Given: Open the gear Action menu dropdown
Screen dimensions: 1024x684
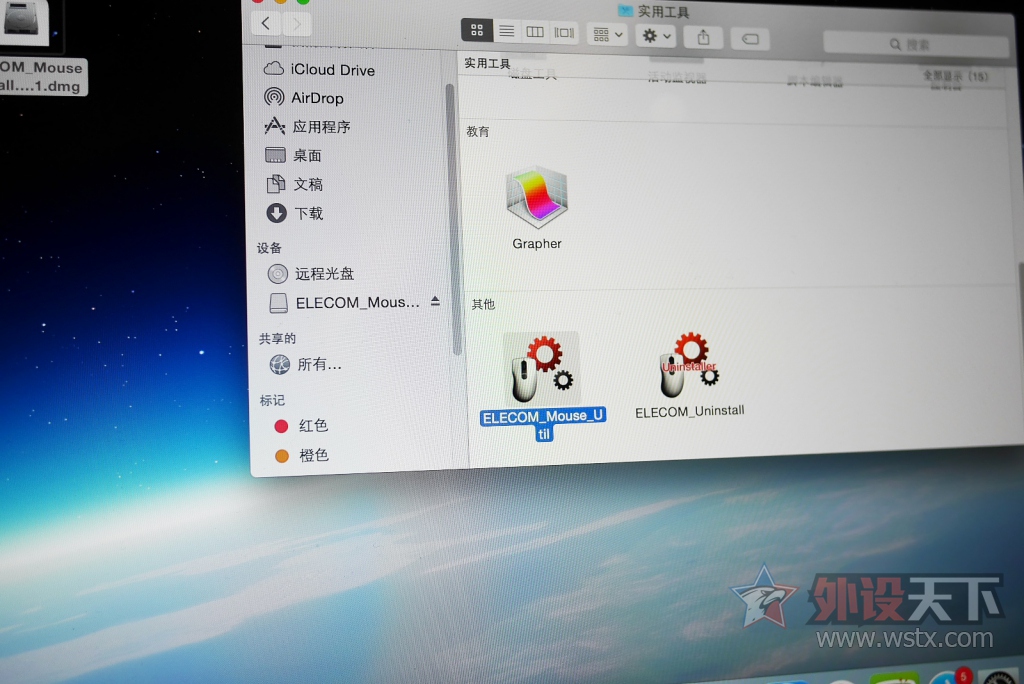Looking at the screenshot, I should coord(656,36).
